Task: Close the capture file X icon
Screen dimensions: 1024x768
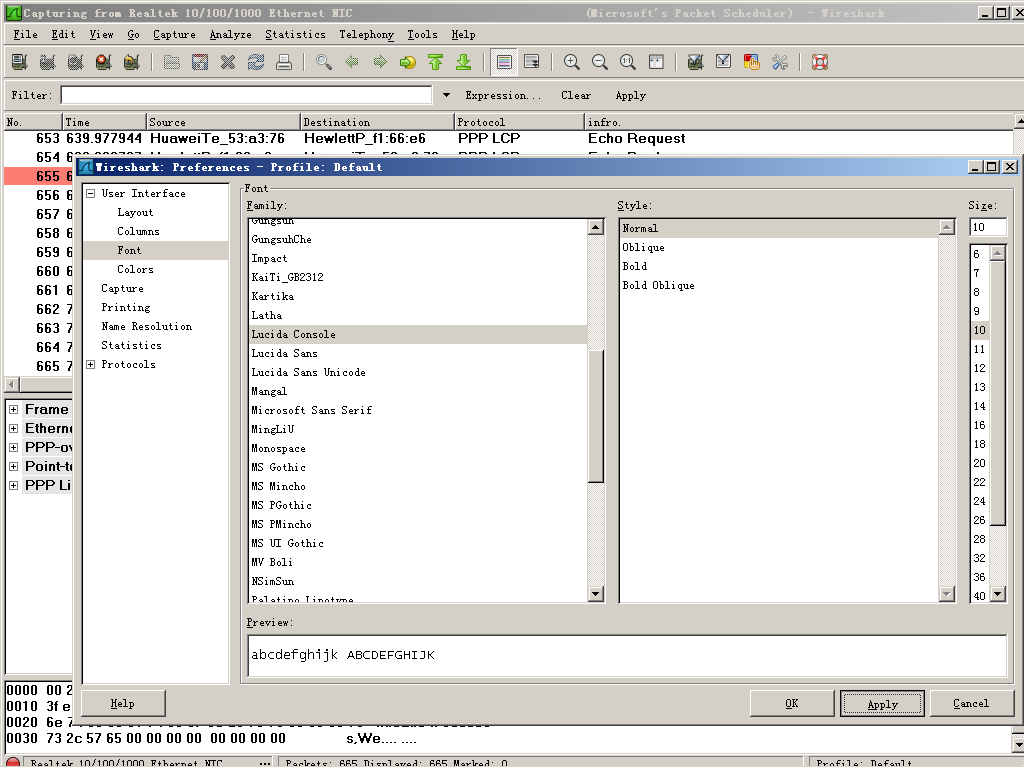Action: [x=228, y=62]
